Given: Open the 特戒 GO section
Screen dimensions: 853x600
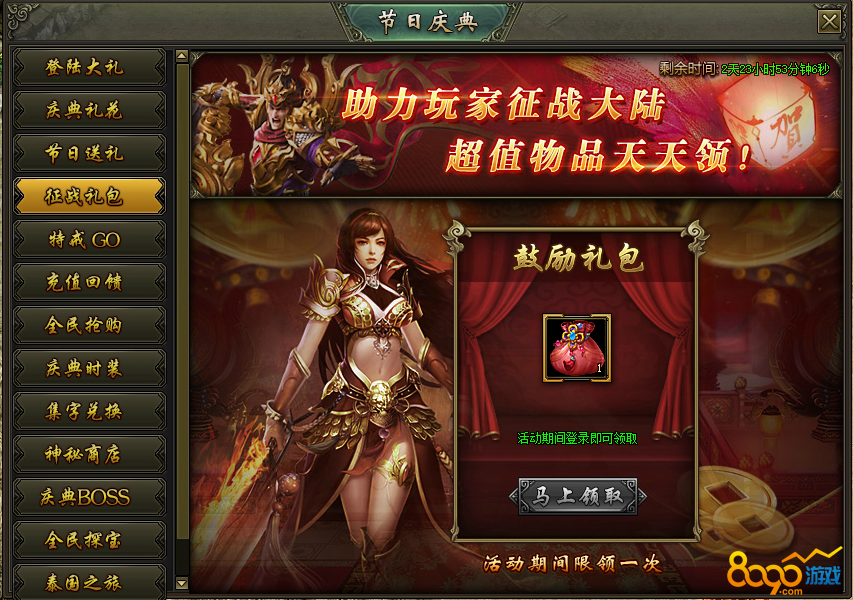Looking at the screenshot, I should 89,239.
